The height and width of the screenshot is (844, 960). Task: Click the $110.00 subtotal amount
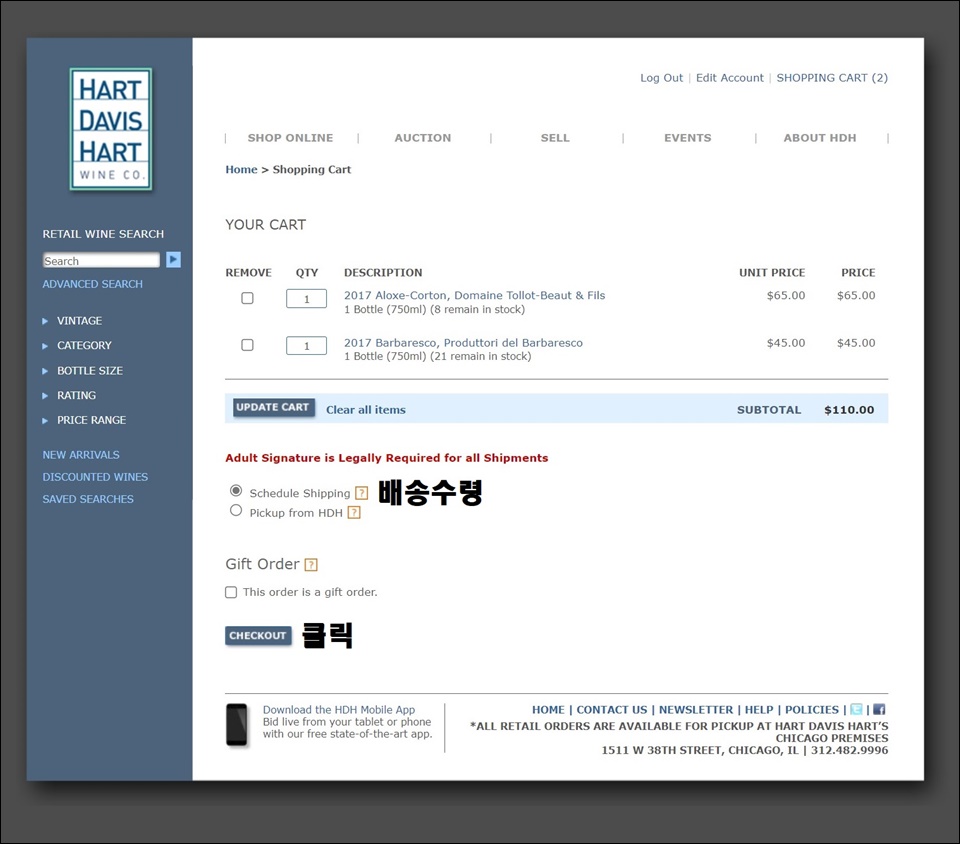pyautogui.click(x=849, y=410)
